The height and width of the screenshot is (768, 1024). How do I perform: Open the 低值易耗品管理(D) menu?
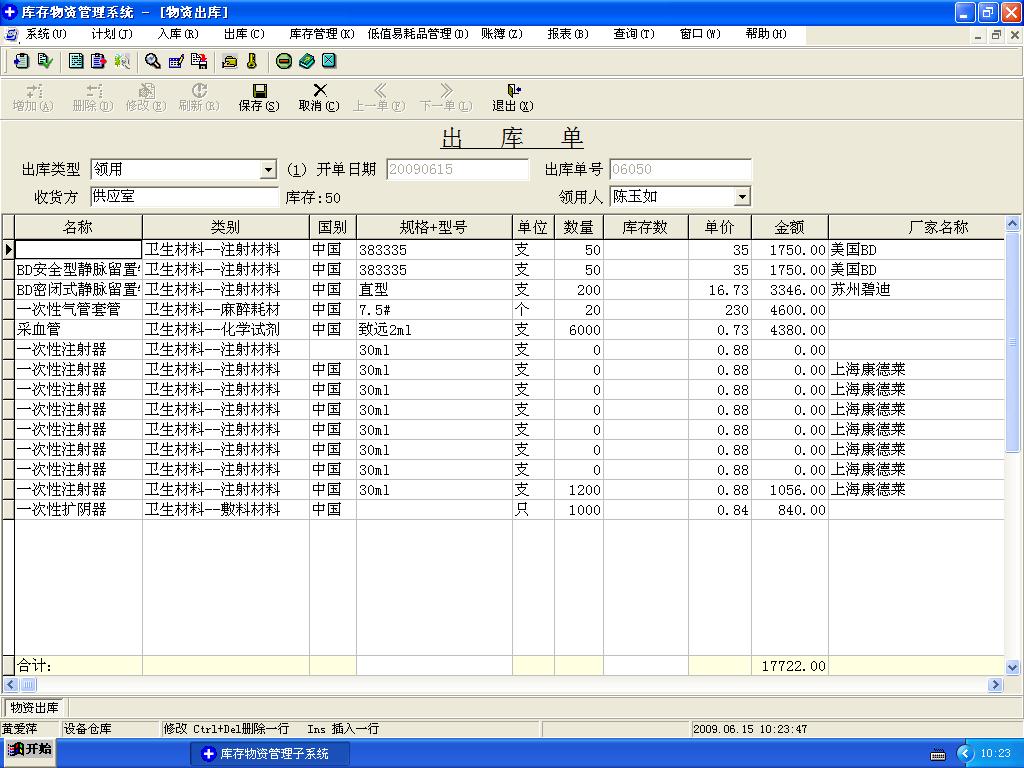[x=418, y=34]
